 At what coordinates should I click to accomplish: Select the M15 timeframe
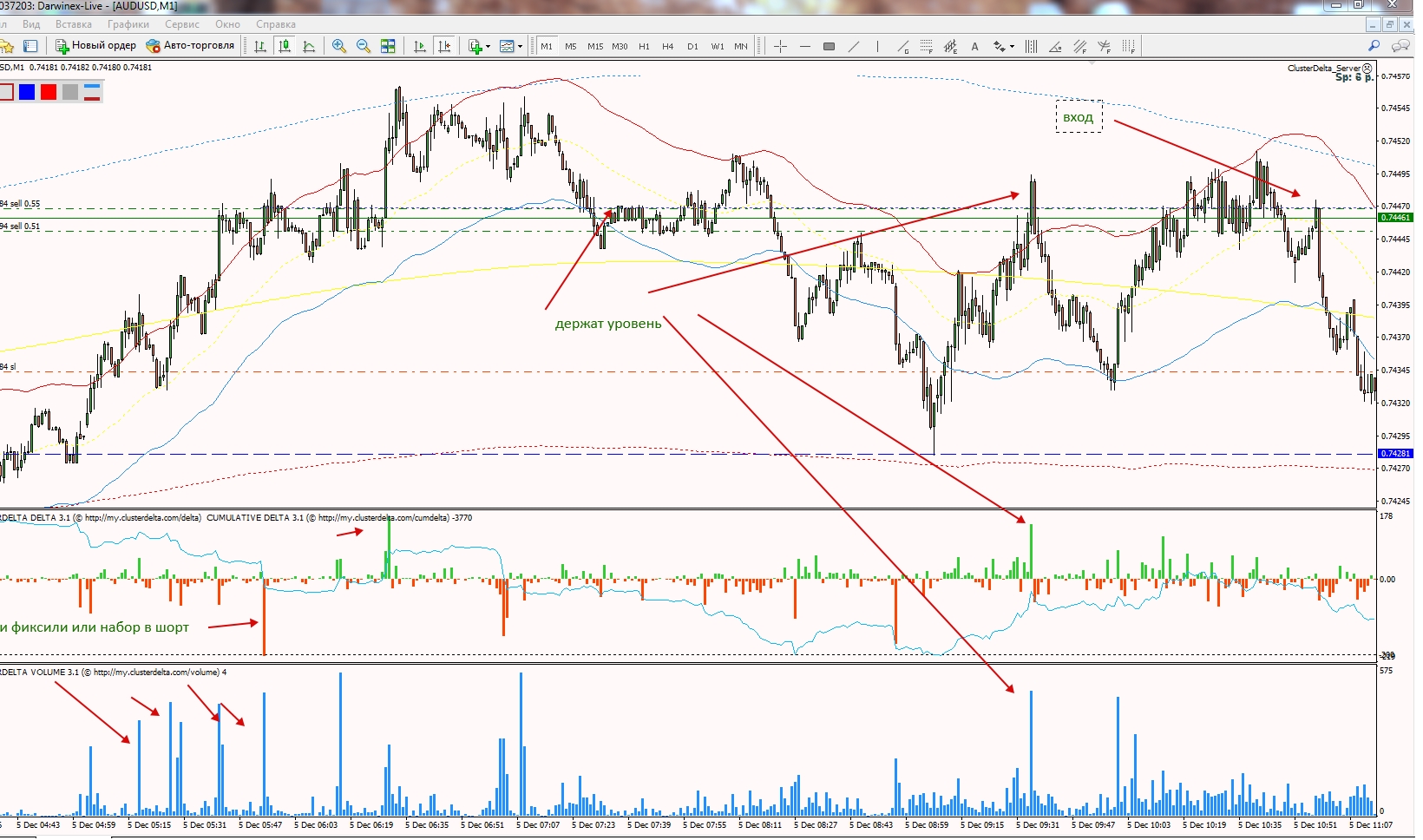pos(595,46)
